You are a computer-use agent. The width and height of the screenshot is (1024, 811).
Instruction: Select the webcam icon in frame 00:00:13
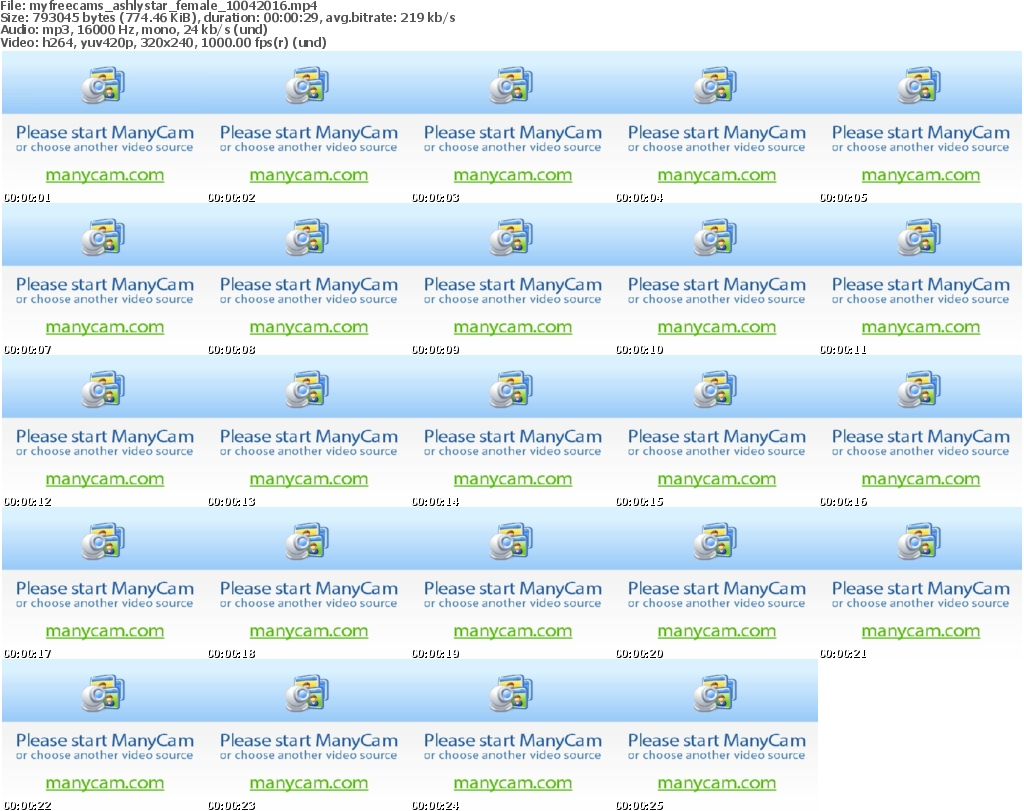(307, 389)
